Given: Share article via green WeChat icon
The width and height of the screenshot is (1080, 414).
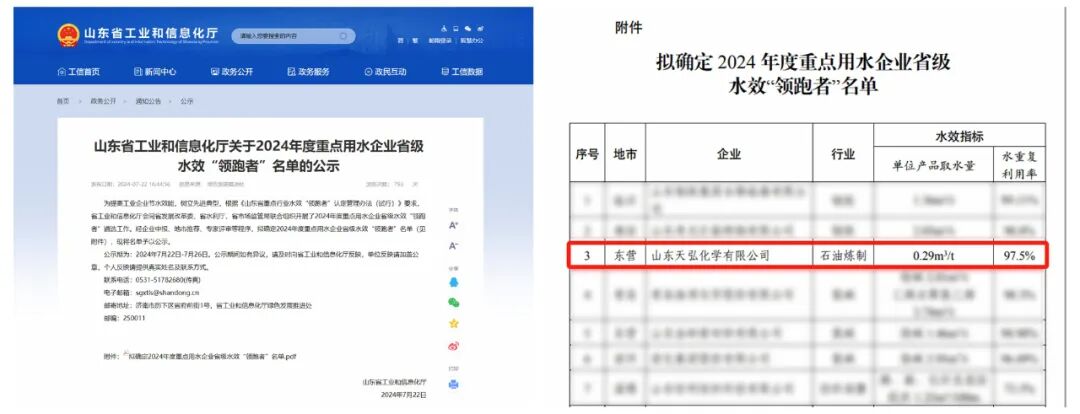Looking at the screenshot, I should (x=453, y=302).
